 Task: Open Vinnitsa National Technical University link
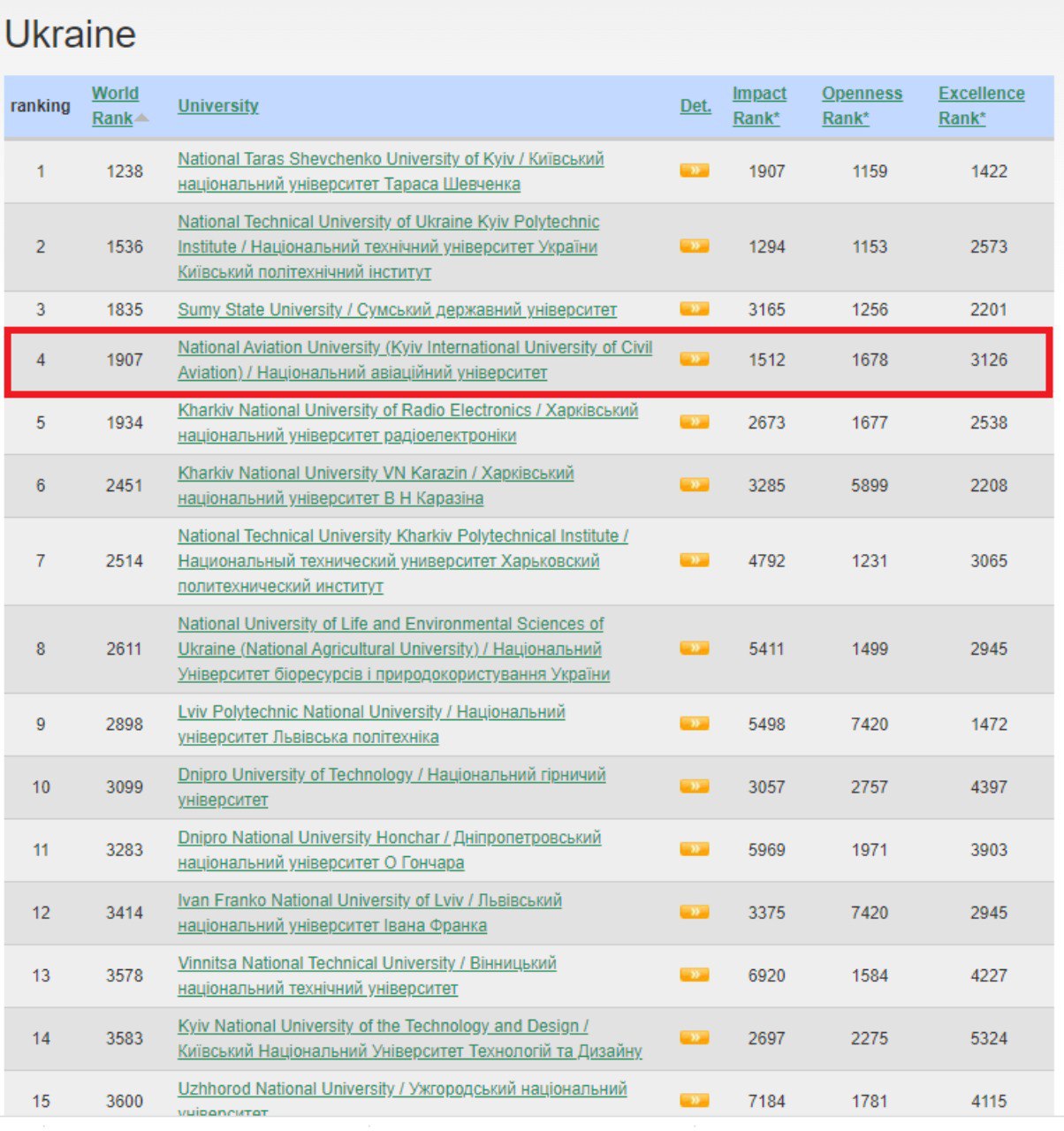coord(367,975)
